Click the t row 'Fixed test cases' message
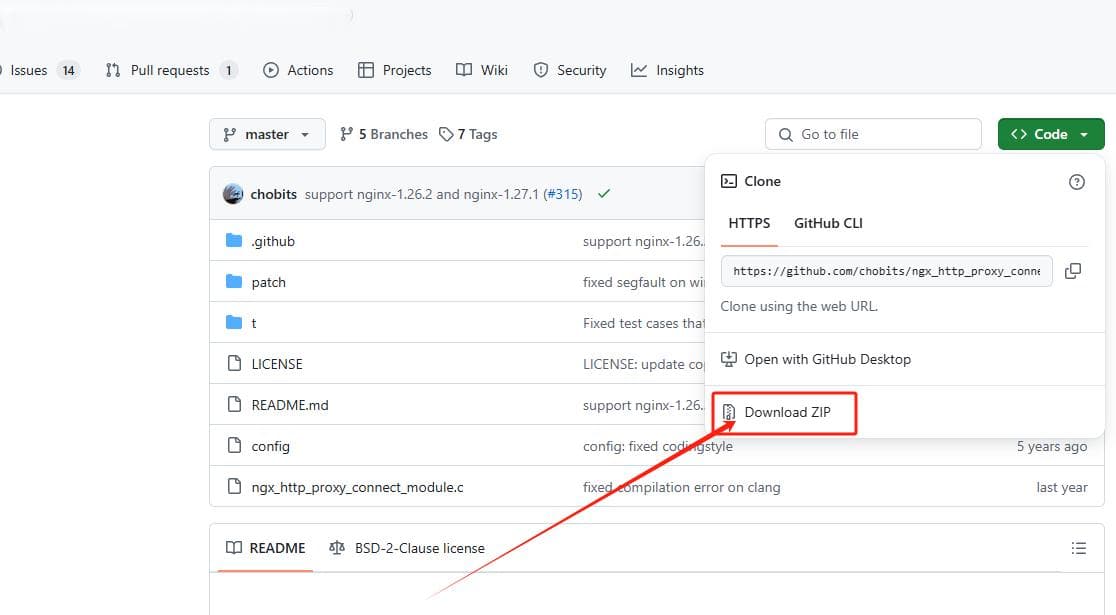 [643, 323]
